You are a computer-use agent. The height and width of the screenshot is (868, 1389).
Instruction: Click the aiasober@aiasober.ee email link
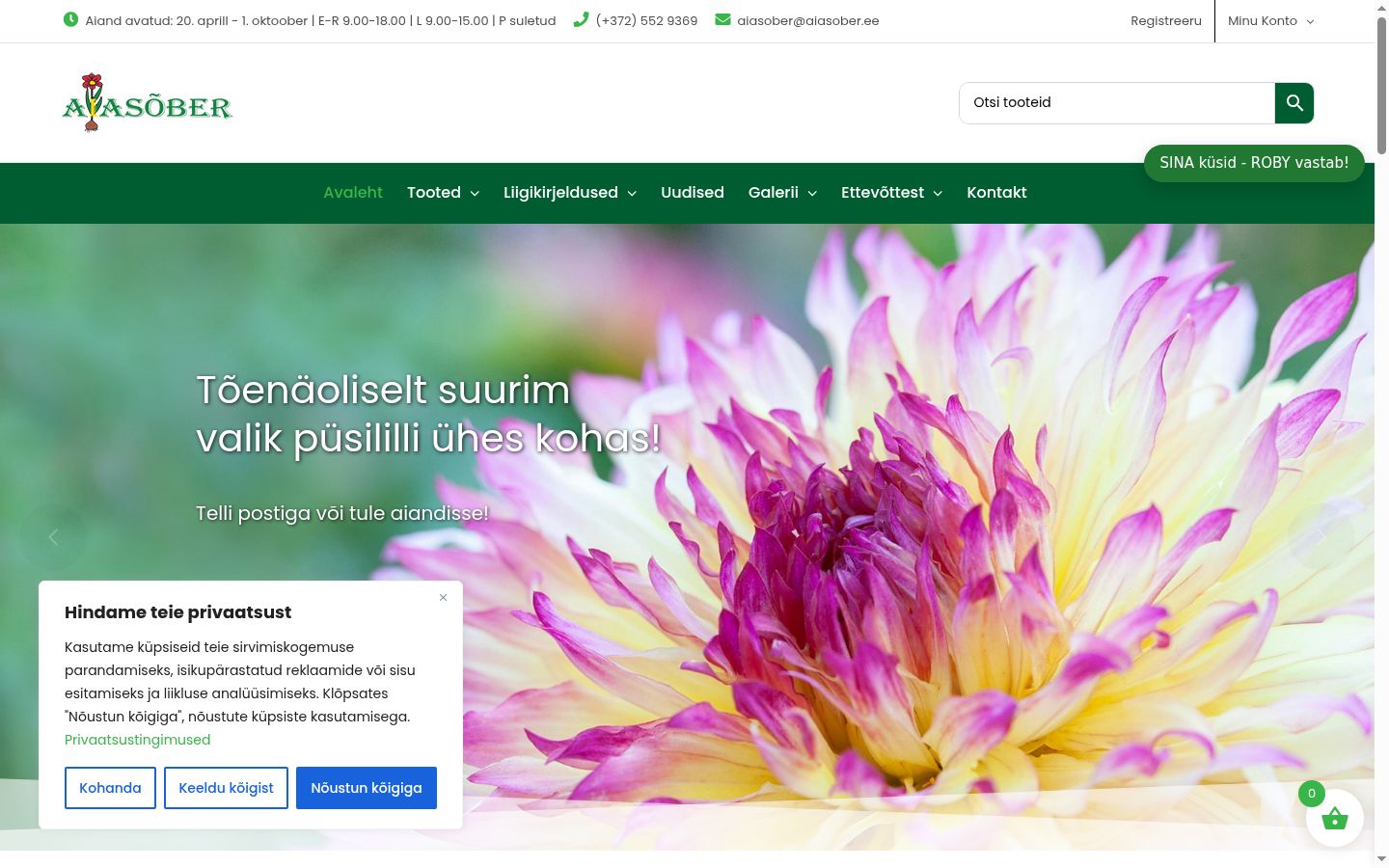(808, 20)
